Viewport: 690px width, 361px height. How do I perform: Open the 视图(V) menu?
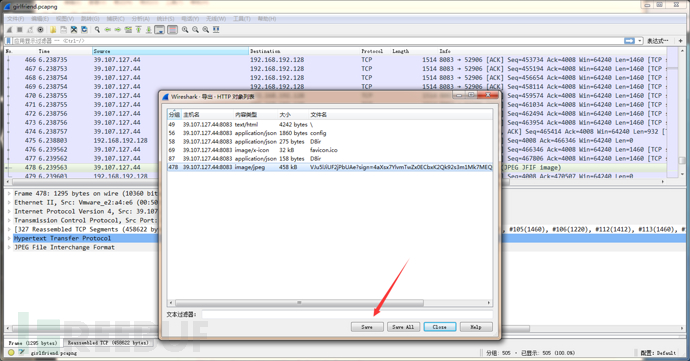tap(65, 18)
